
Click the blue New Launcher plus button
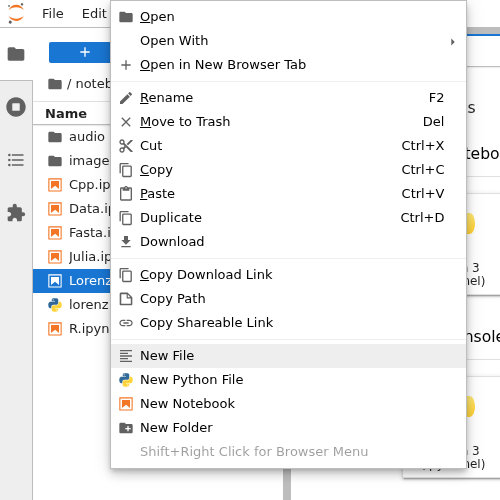click(80, 52)
